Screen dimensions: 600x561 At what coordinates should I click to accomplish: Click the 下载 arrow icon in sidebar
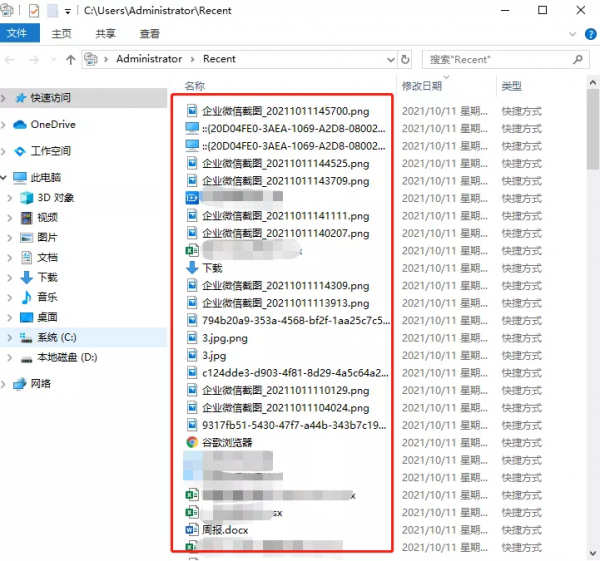[26, 277]
